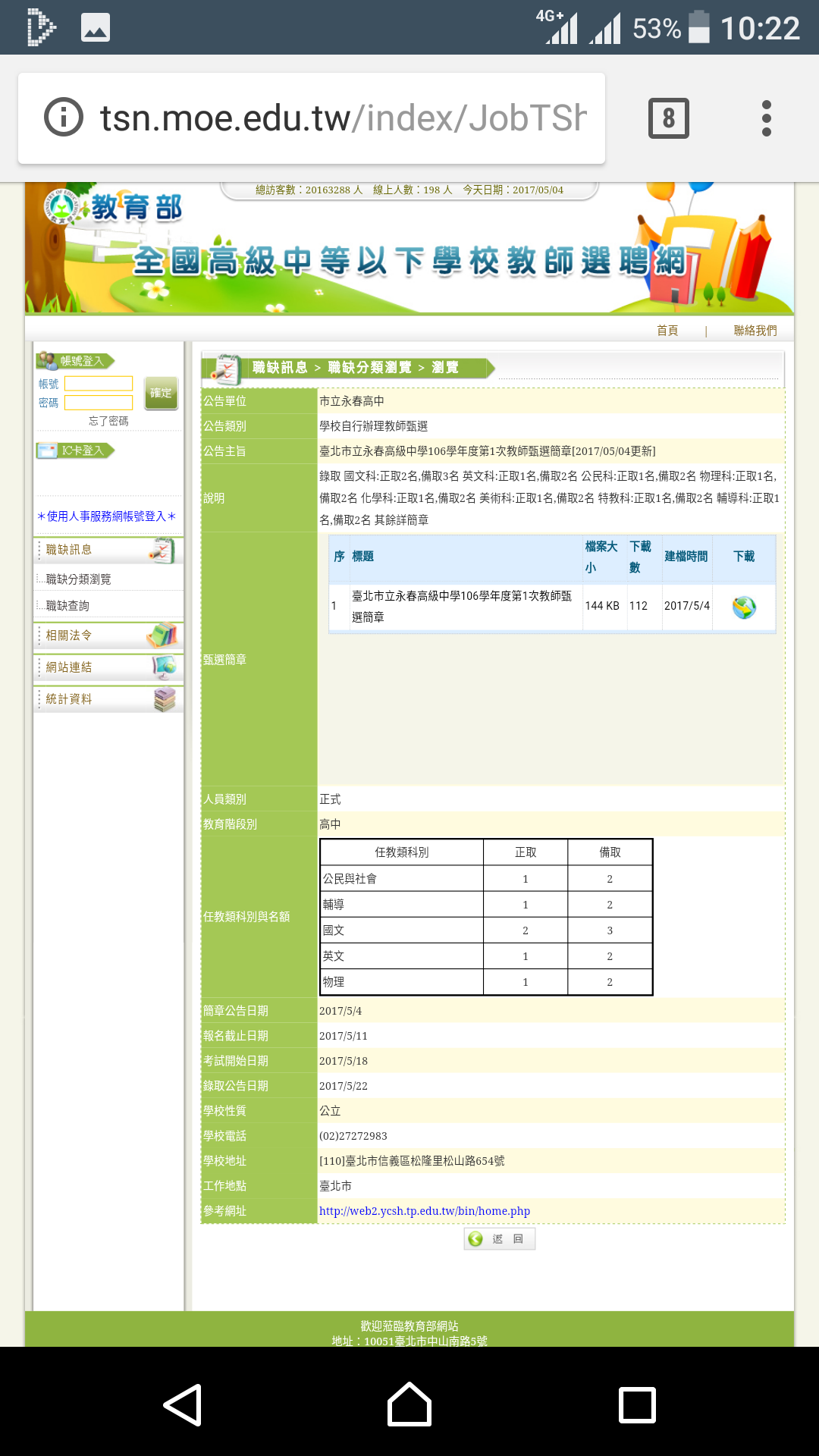This screenshot has width=819, height=1456.
Task: Open the web2.ycsh.tp.edu.tw reference link
Action: [x=424, y=1211]
